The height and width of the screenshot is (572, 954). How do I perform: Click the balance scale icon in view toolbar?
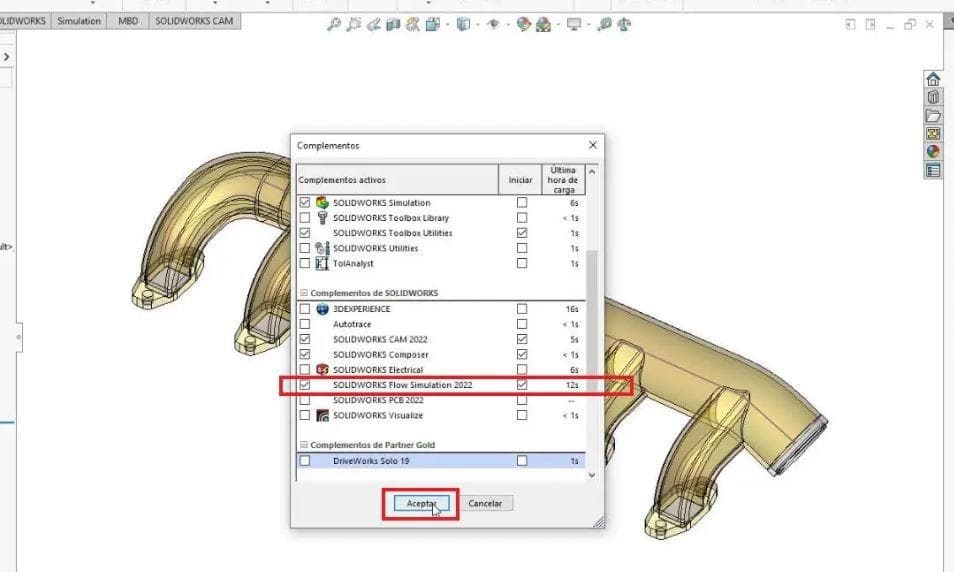click(624, 24)
